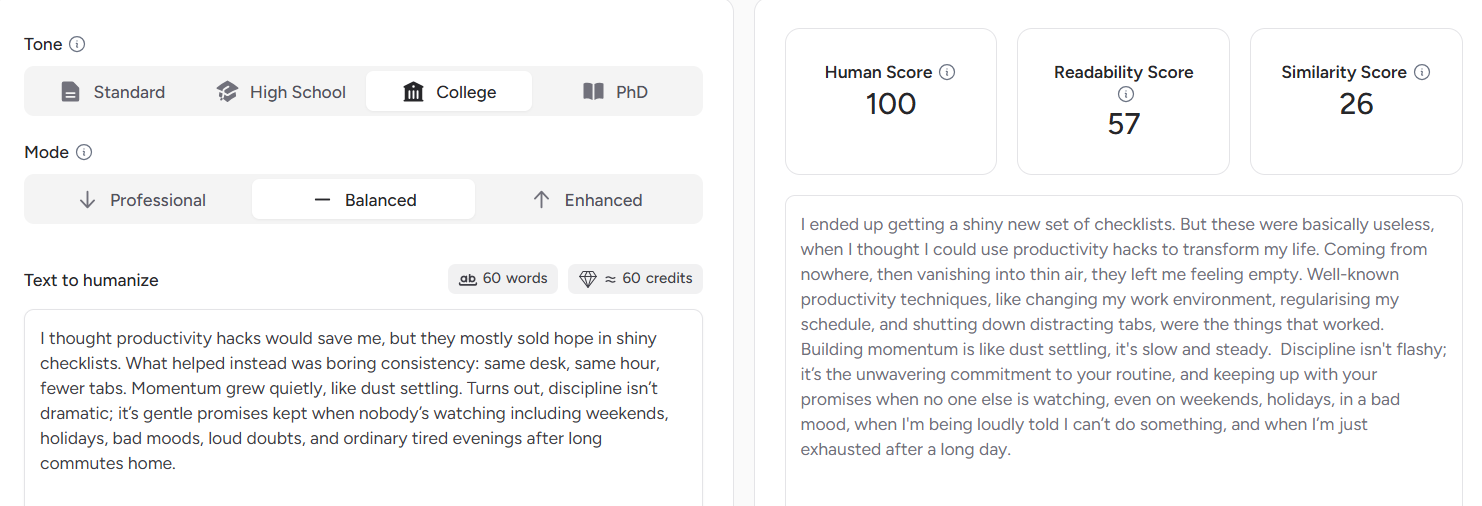The width and height of the screenshot is (1482, 506).
Task: Click the info icon next to Mode
Action: (84, 152)
